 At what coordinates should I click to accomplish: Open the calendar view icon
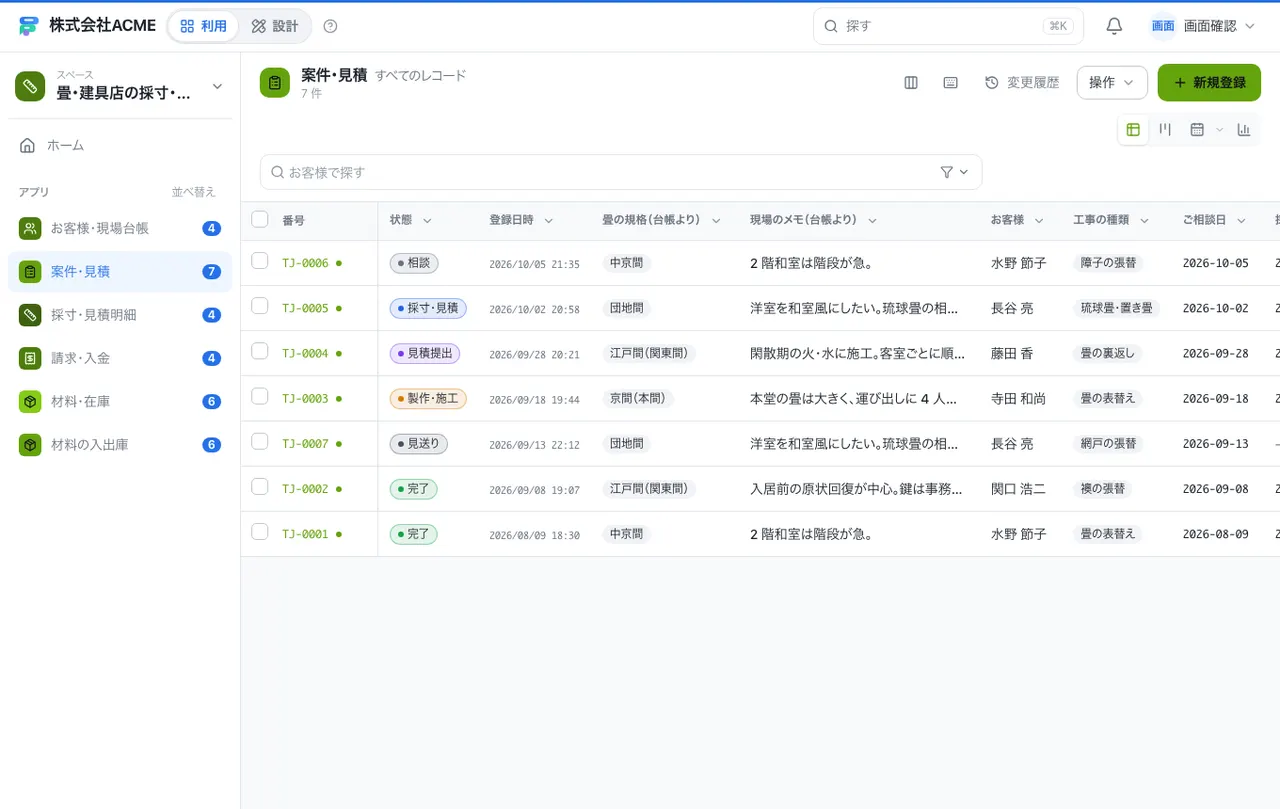(x=1197, y=129)
